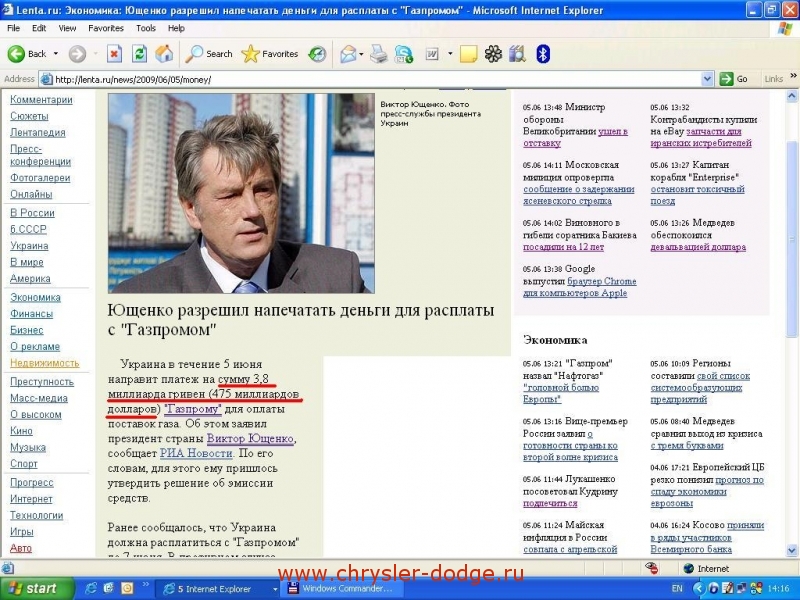Image resolution: width=800 pixels, height=600 pixels.
Task: Follow the РИА Новости link in article
Action: tap(196, 453)
